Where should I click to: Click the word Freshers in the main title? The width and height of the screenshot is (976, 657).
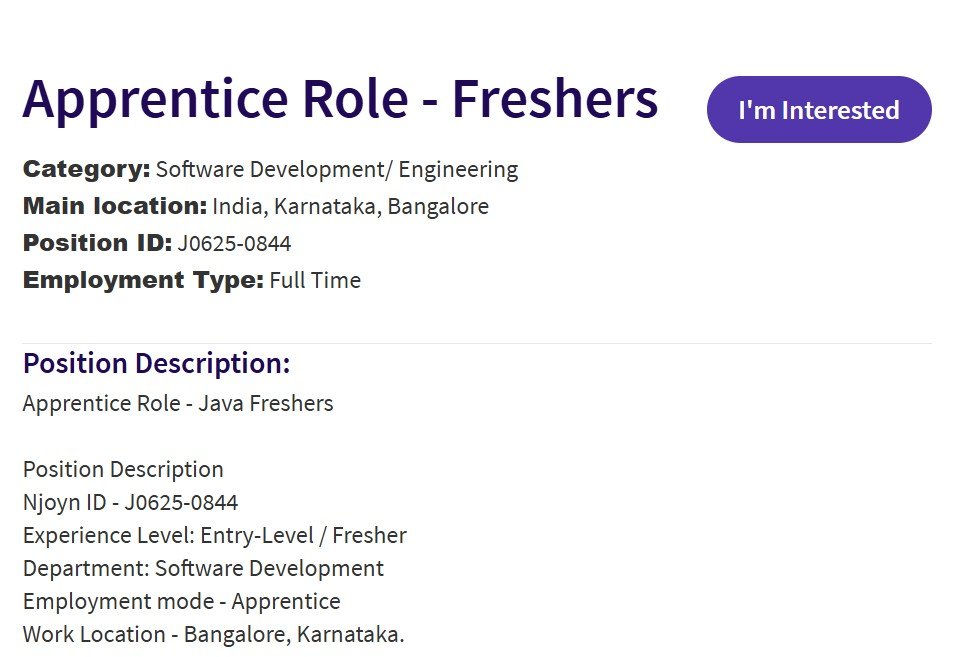coord(555,98)
